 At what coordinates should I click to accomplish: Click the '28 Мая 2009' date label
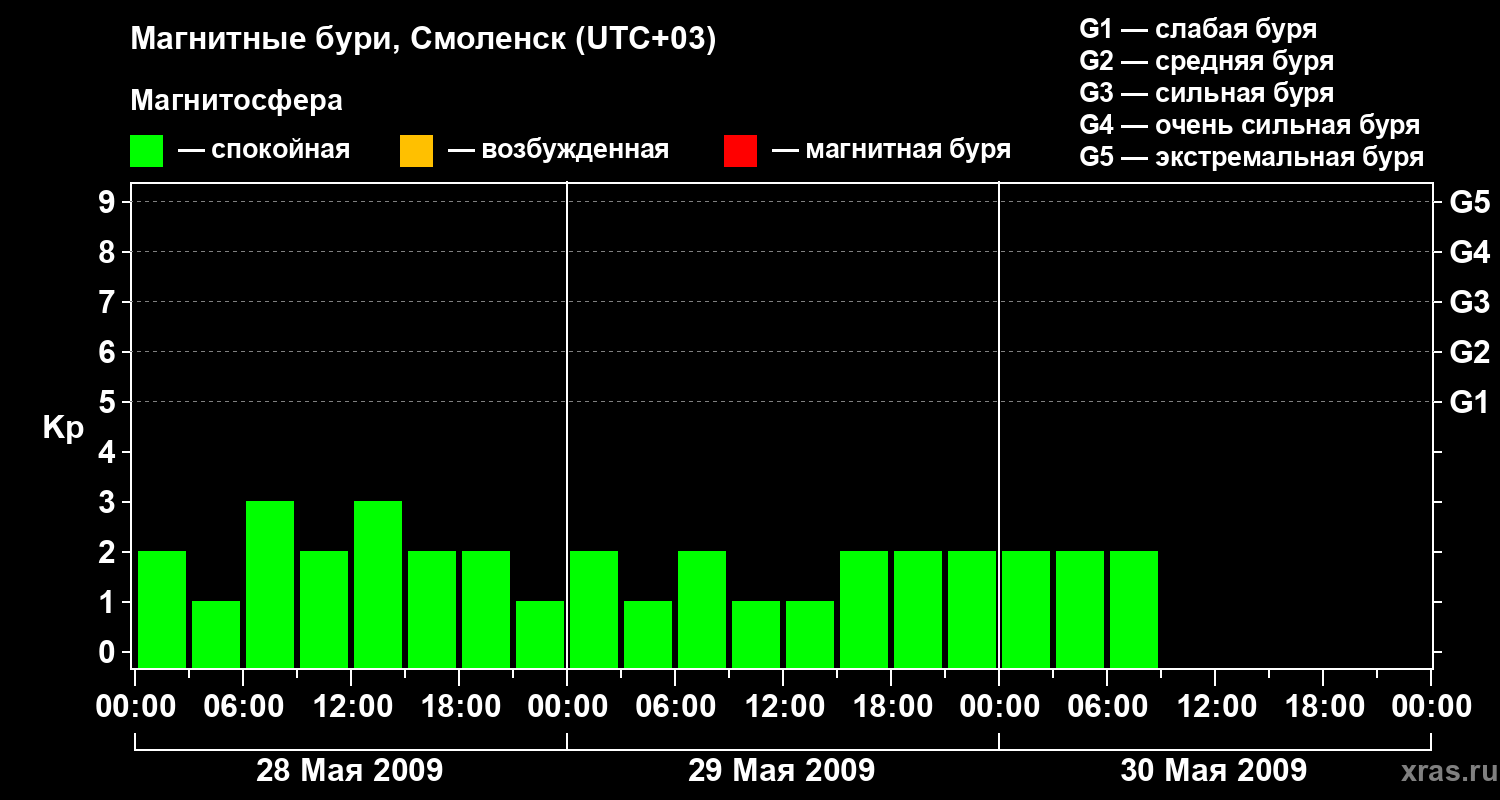[350, 771]
